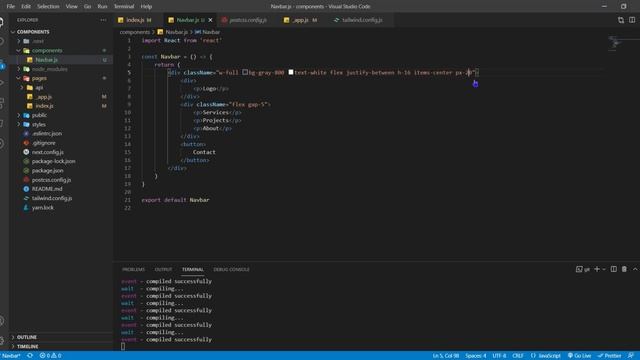
Task: Show the OUTPUT panel tab
Action: pos(163,269)
